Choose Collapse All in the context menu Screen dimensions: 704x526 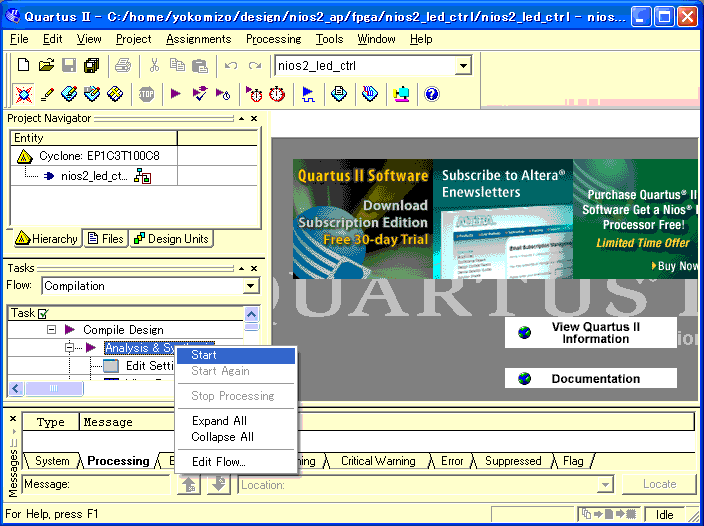coord(236,437)
